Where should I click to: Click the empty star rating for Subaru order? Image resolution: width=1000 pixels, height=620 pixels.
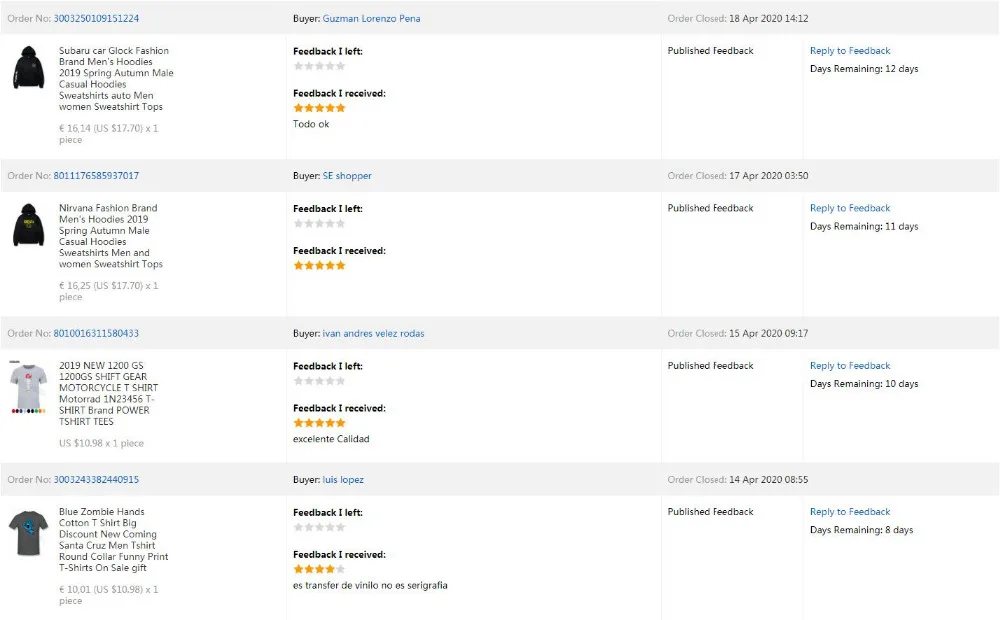319,66
